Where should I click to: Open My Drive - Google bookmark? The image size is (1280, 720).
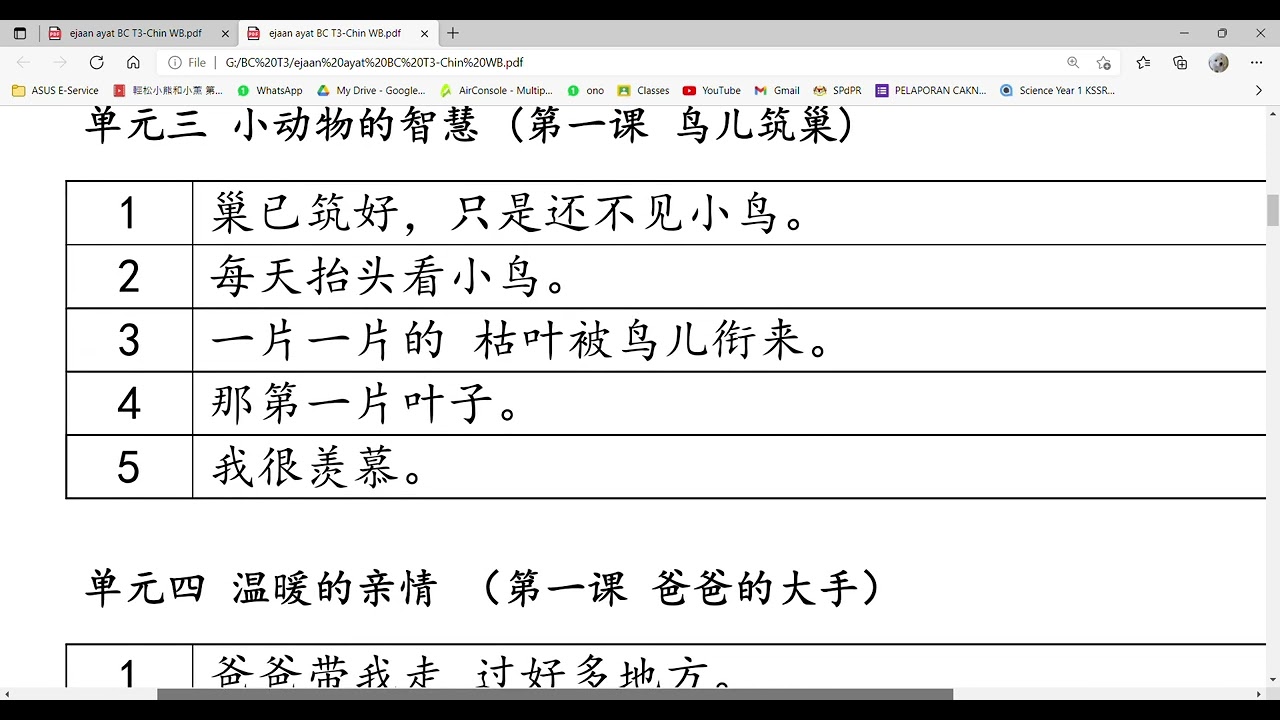pos(372,90)
